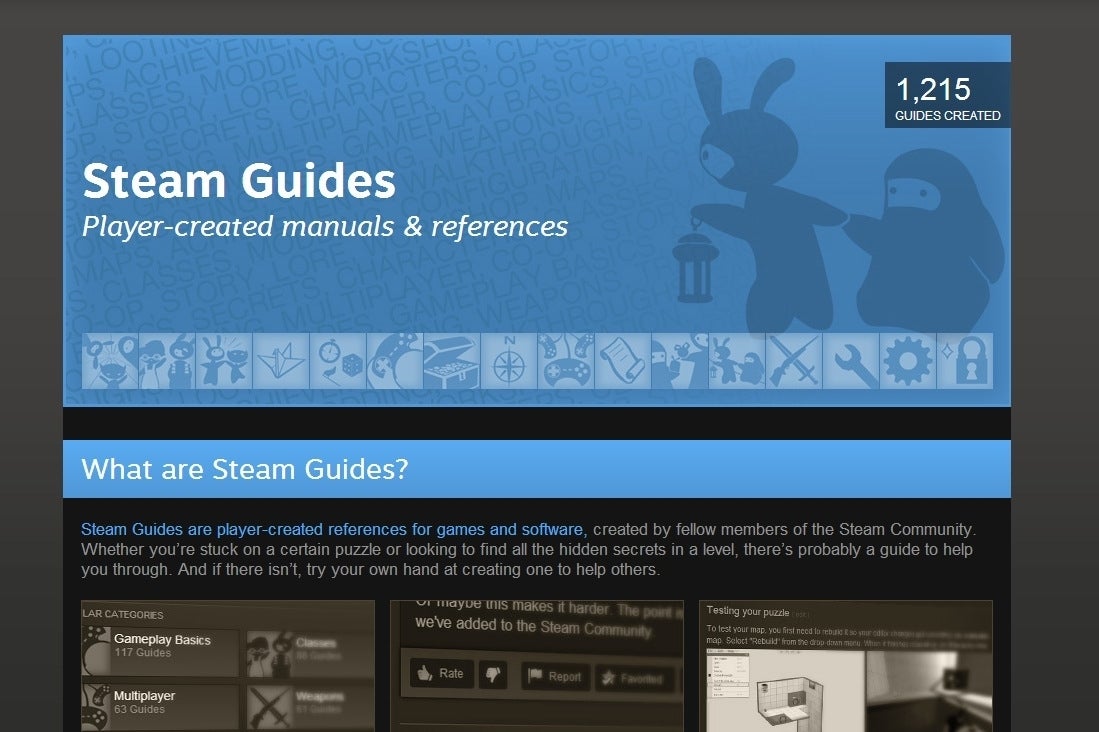Click the padlock secrets icon
Image resolution: width=1099 pixels, height=732 pixels.
(964, 360)
